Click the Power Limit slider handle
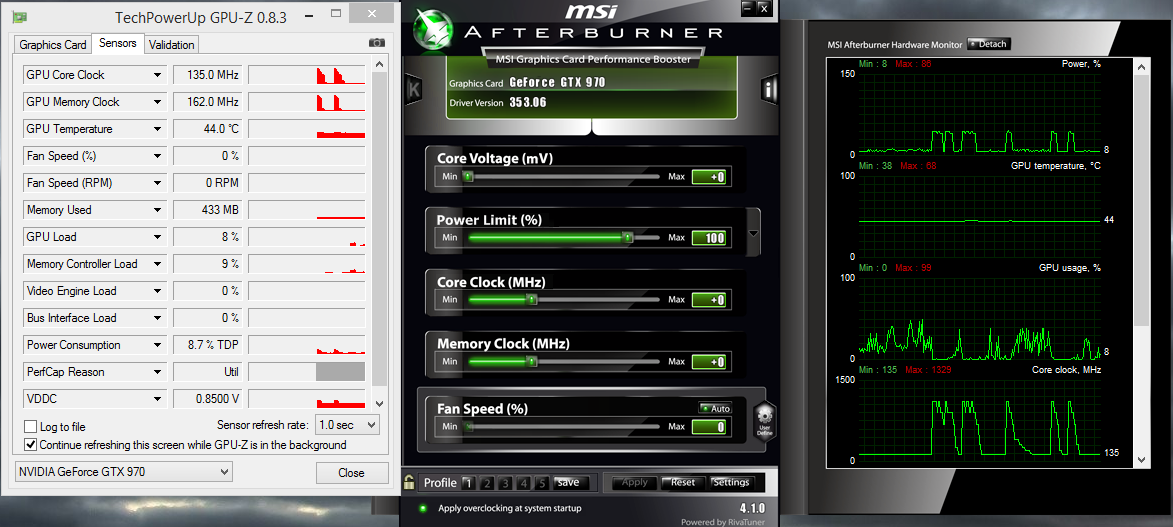 [x=628, y=237]
